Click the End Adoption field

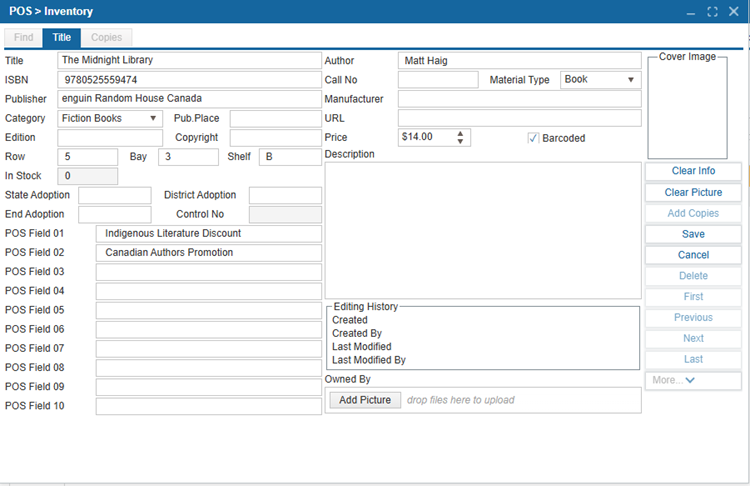(x=115, y=214)
